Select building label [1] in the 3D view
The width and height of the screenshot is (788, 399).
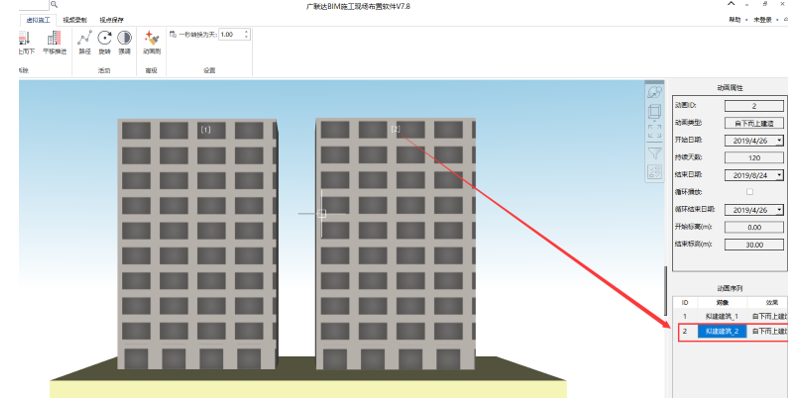pos(206,130)
